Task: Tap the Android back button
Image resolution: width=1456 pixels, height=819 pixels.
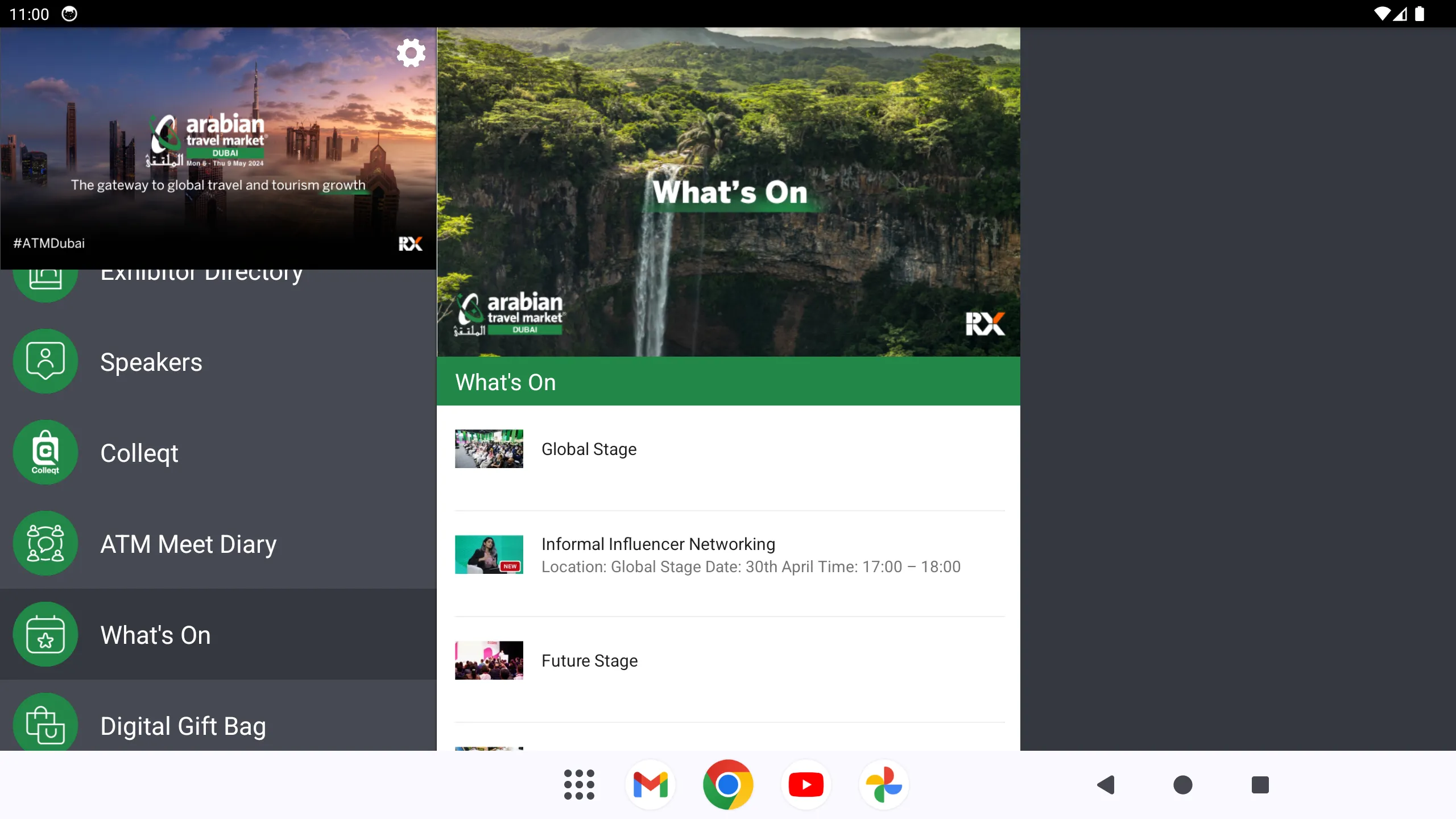Action: [1106, 785]
